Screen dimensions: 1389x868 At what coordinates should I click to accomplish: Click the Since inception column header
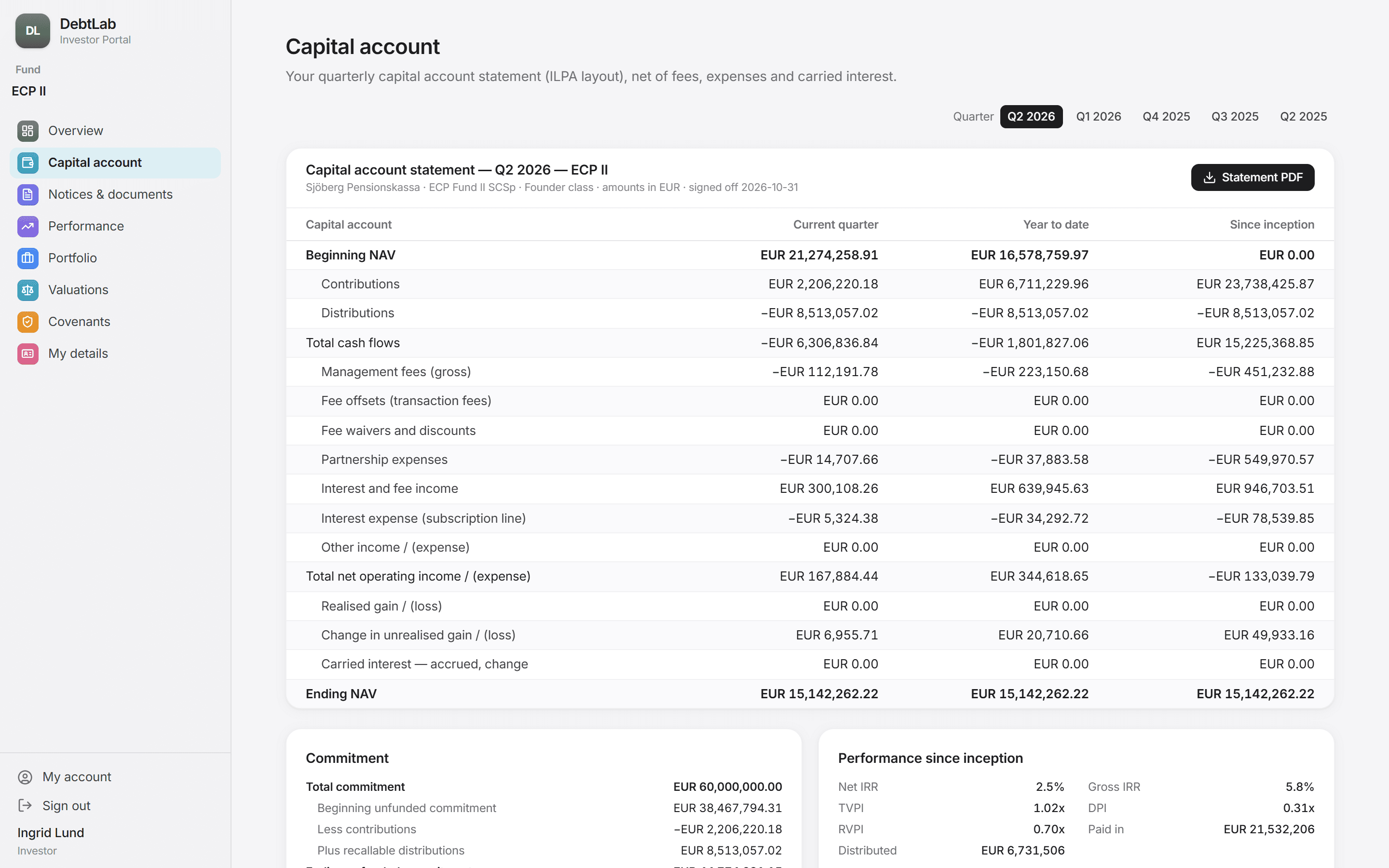point(1272,225)
